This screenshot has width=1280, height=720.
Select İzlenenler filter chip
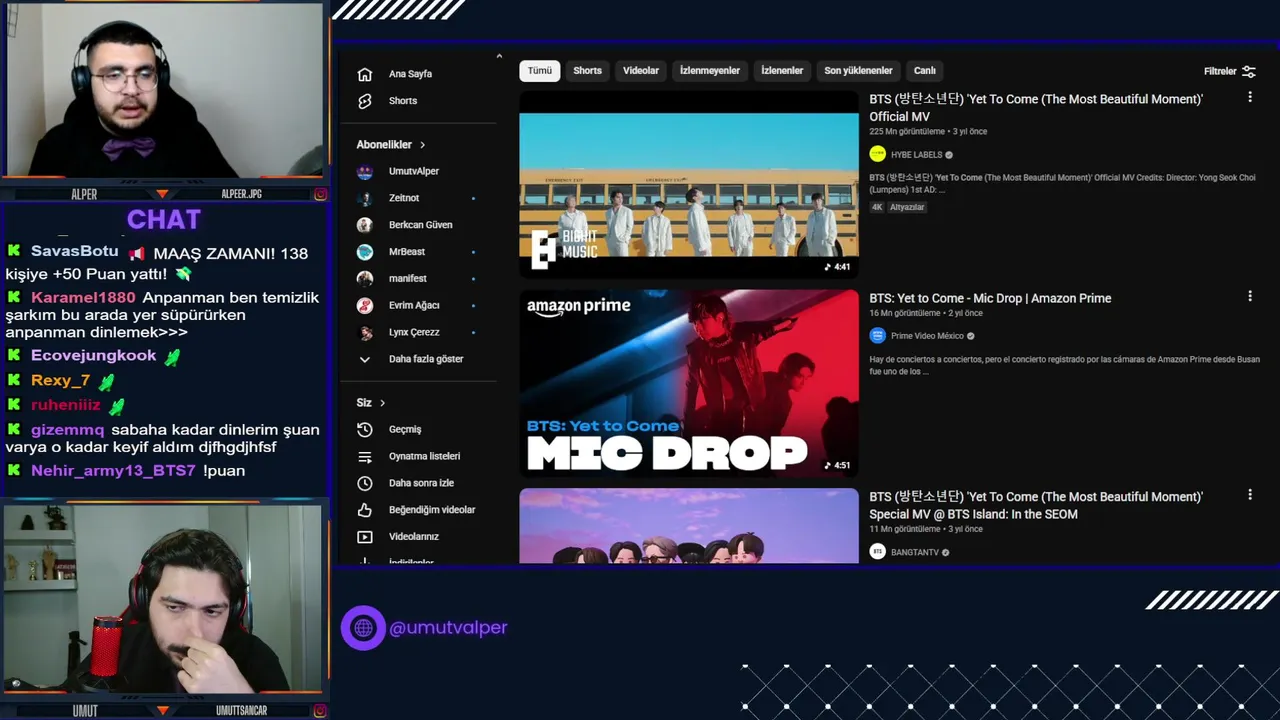782,71
